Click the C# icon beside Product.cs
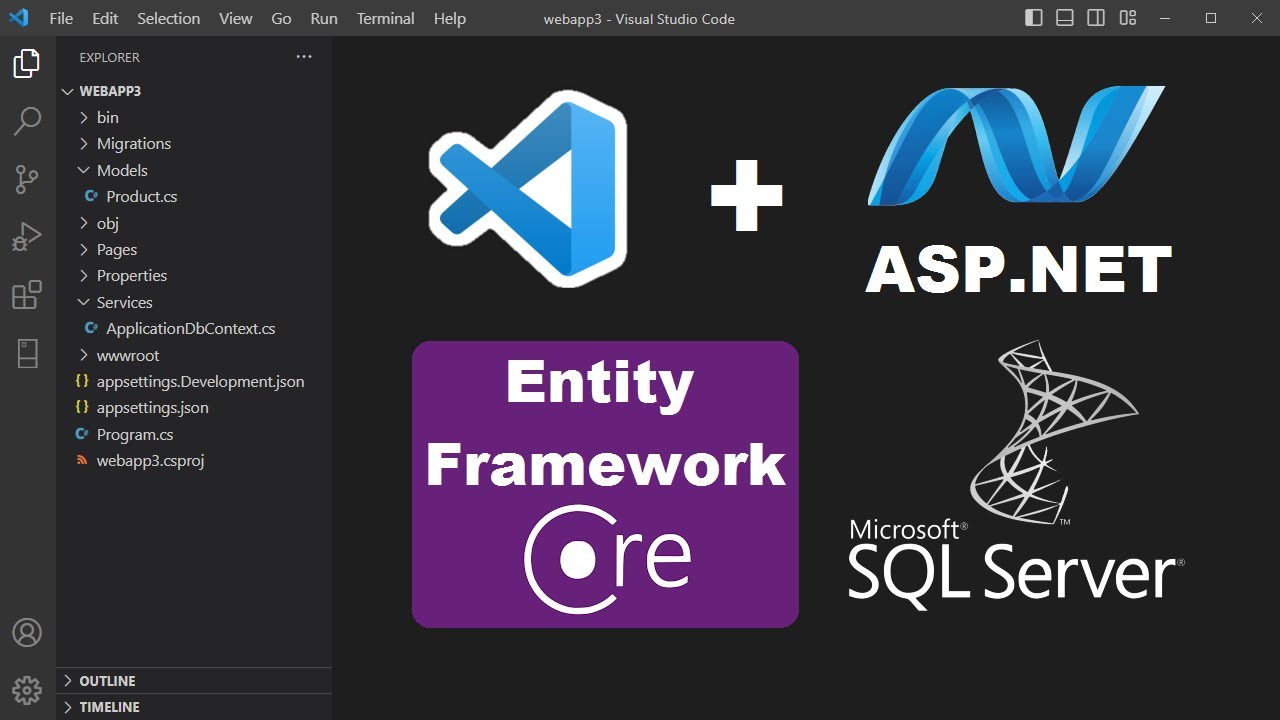 (92, 196)
